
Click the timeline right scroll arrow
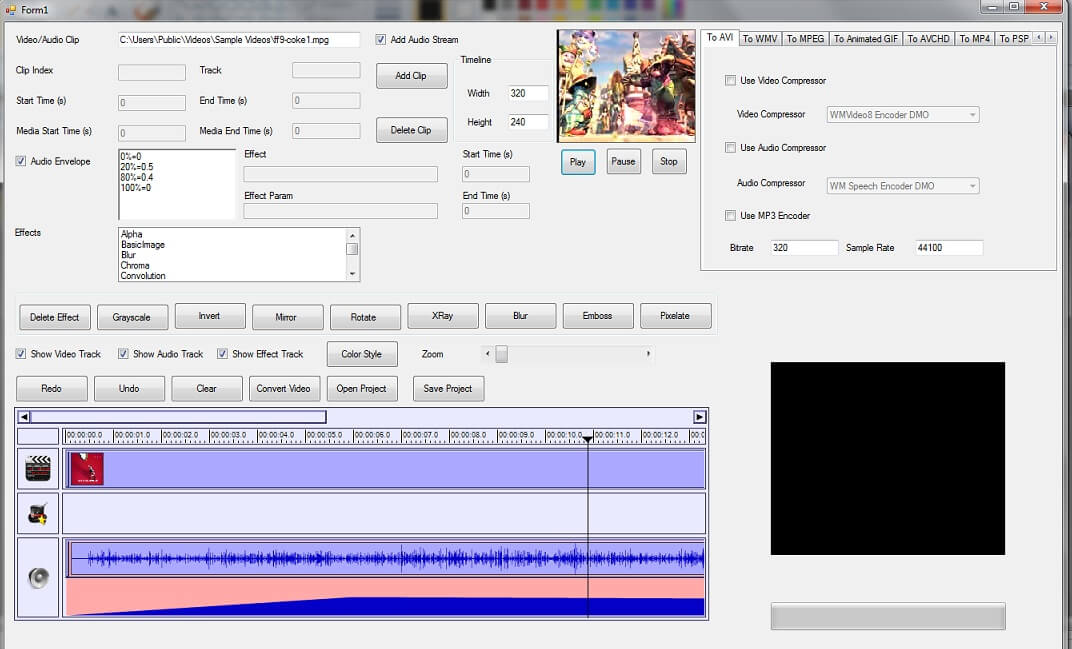pyautogui.click(x=699, y=417)
